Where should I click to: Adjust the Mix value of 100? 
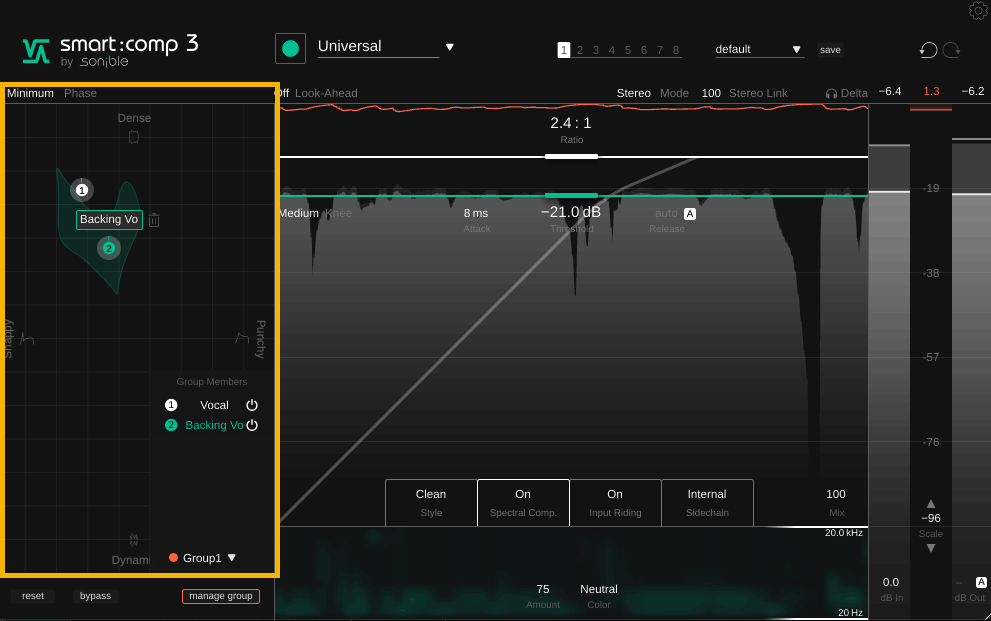(x=836, y=494)
